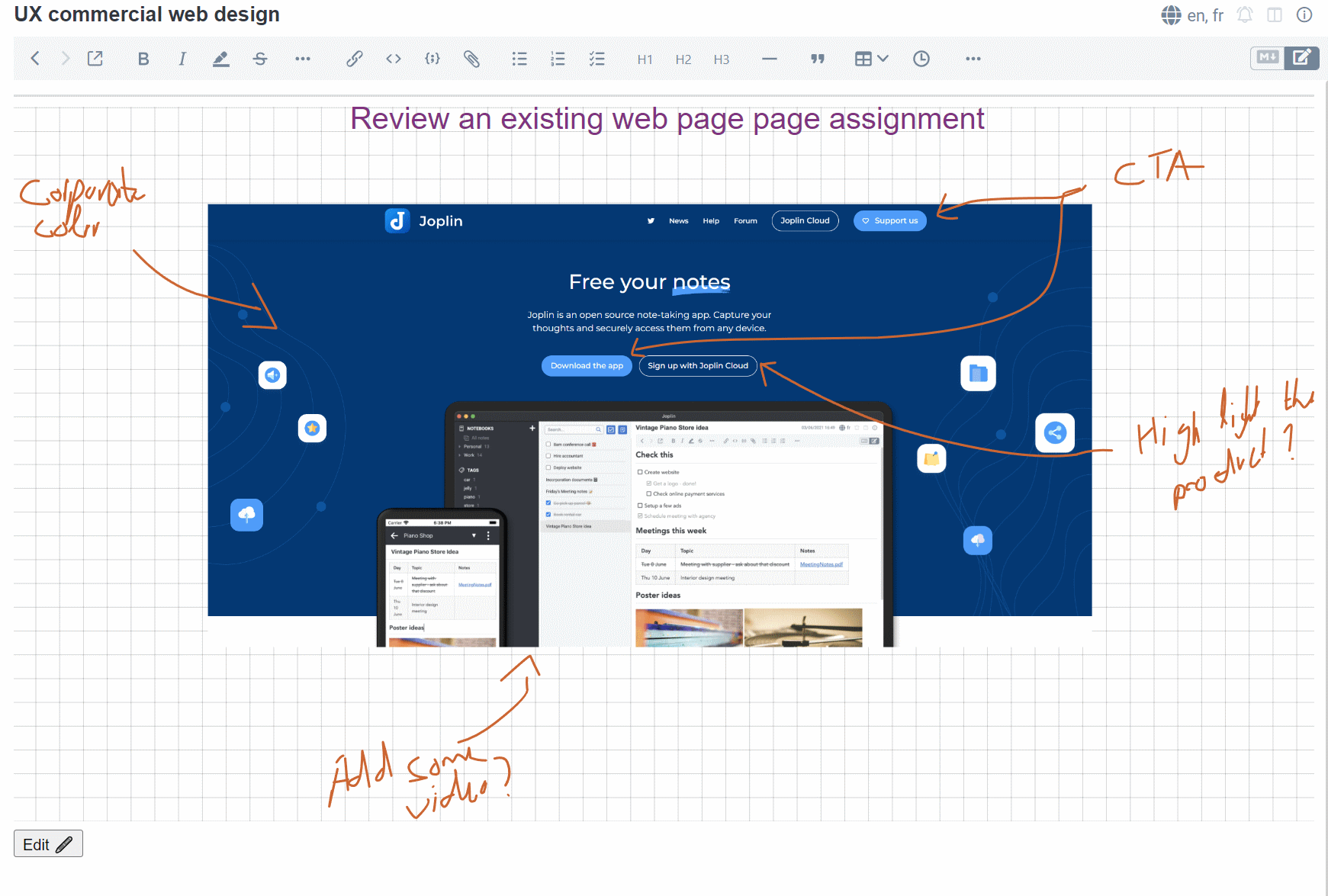This screenshot has width=1328, height=896.
Task: Click the embedded Joplin website screenshot
Action: (x=650, y=426)
